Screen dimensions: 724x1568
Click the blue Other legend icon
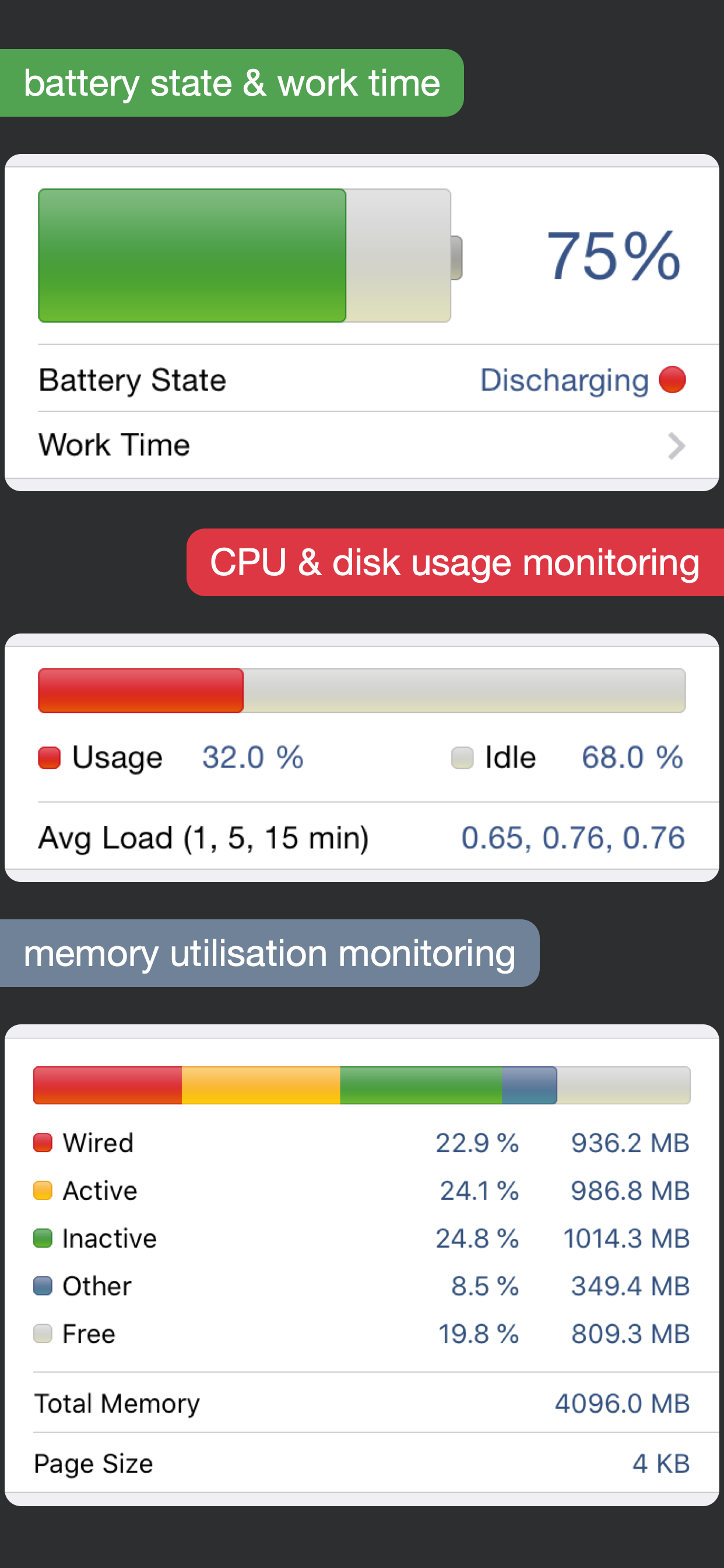pos(43,1286)
